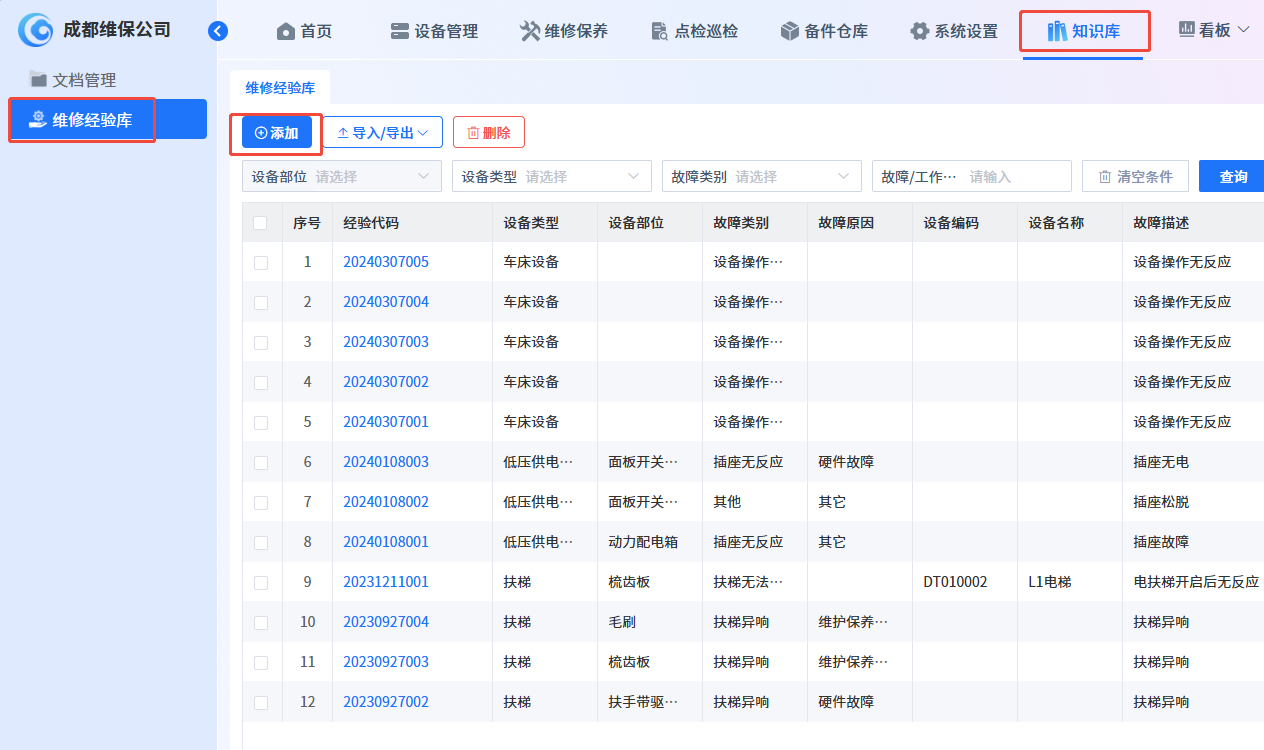Screen dimensions: 1264x750
Task: Expand the 设备部位 dropdown filter
Action: click(x=341, y=177)
